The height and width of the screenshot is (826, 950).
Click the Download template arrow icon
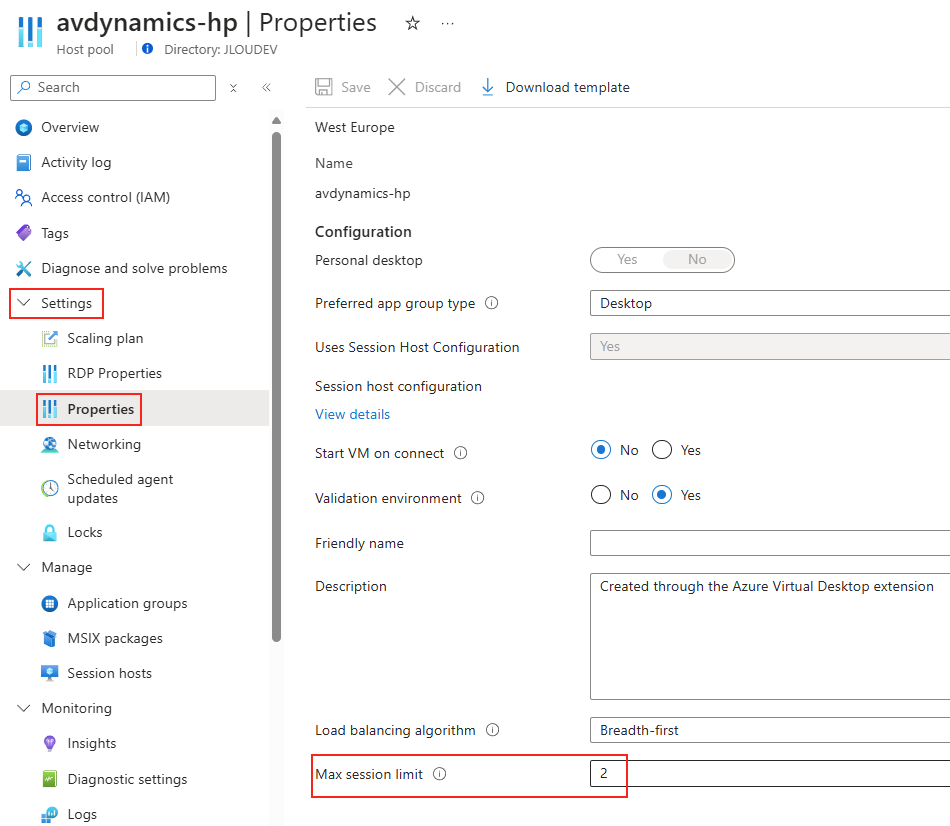(x=488, y=87)
